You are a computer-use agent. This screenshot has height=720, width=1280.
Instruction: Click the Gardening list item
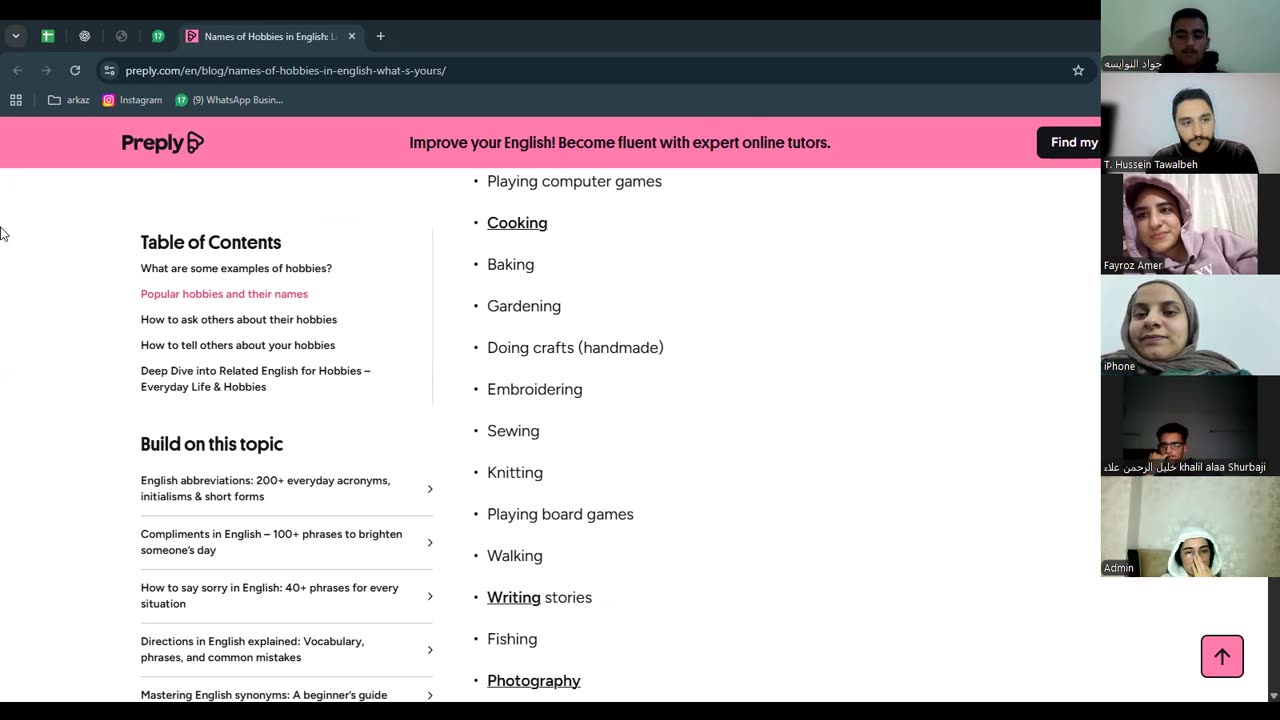tap(524, 306)
